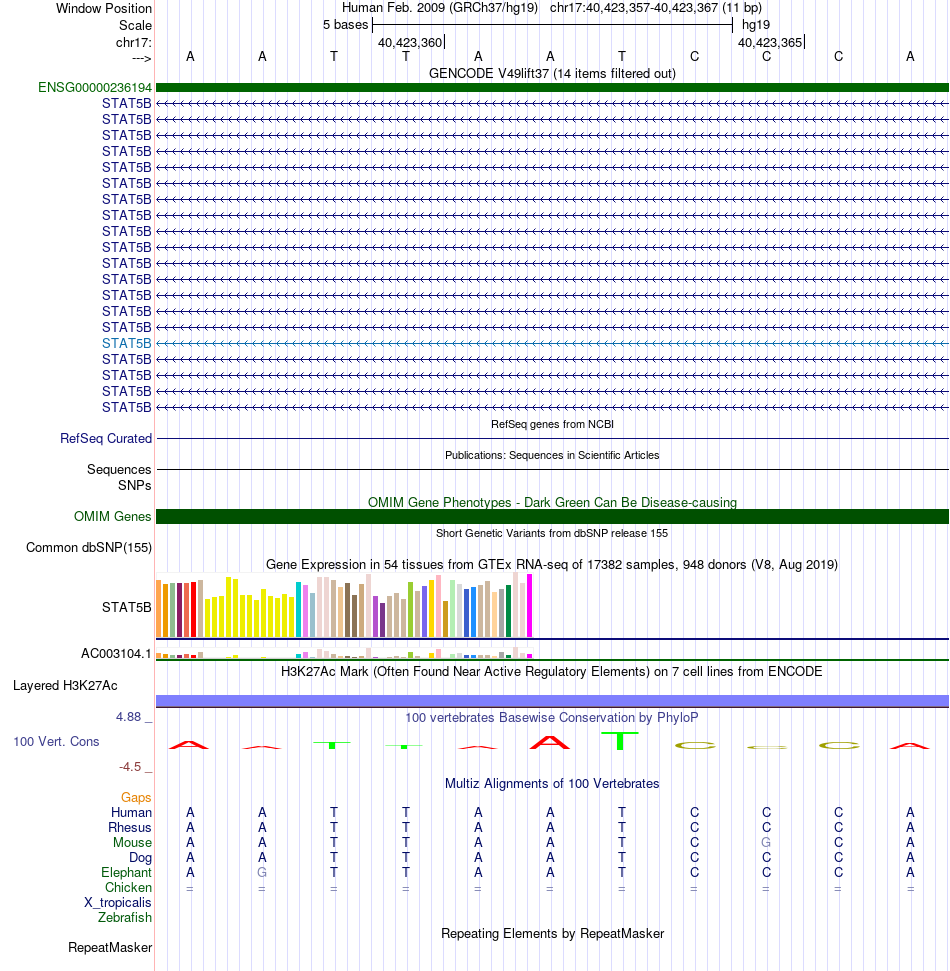950x971 pixels.
Task: Click the chr17:40,423,357-40,423,367 position text
Action: (634, 8)
